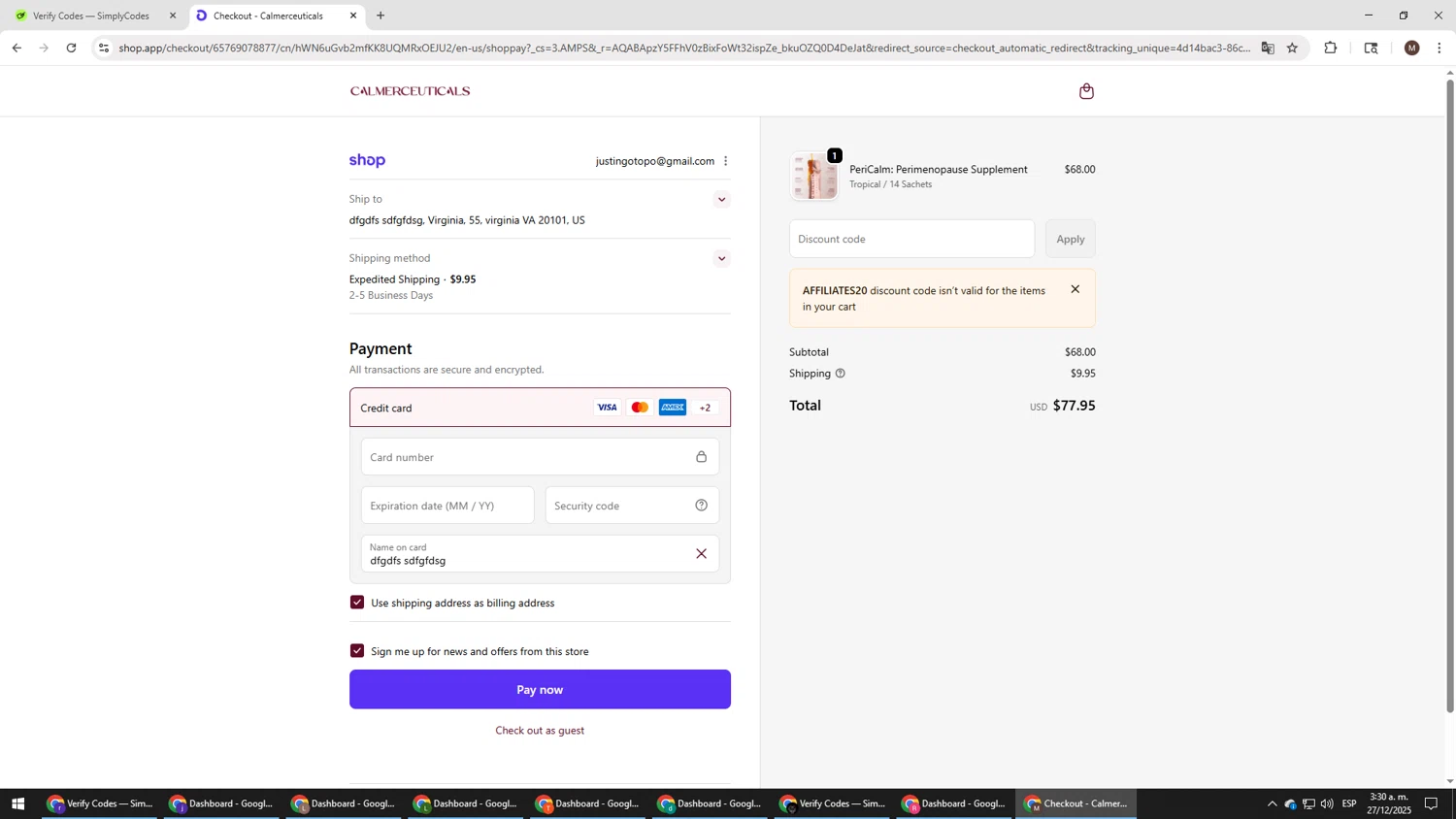
Task: Open the notification center icon
Action: 1431,803
